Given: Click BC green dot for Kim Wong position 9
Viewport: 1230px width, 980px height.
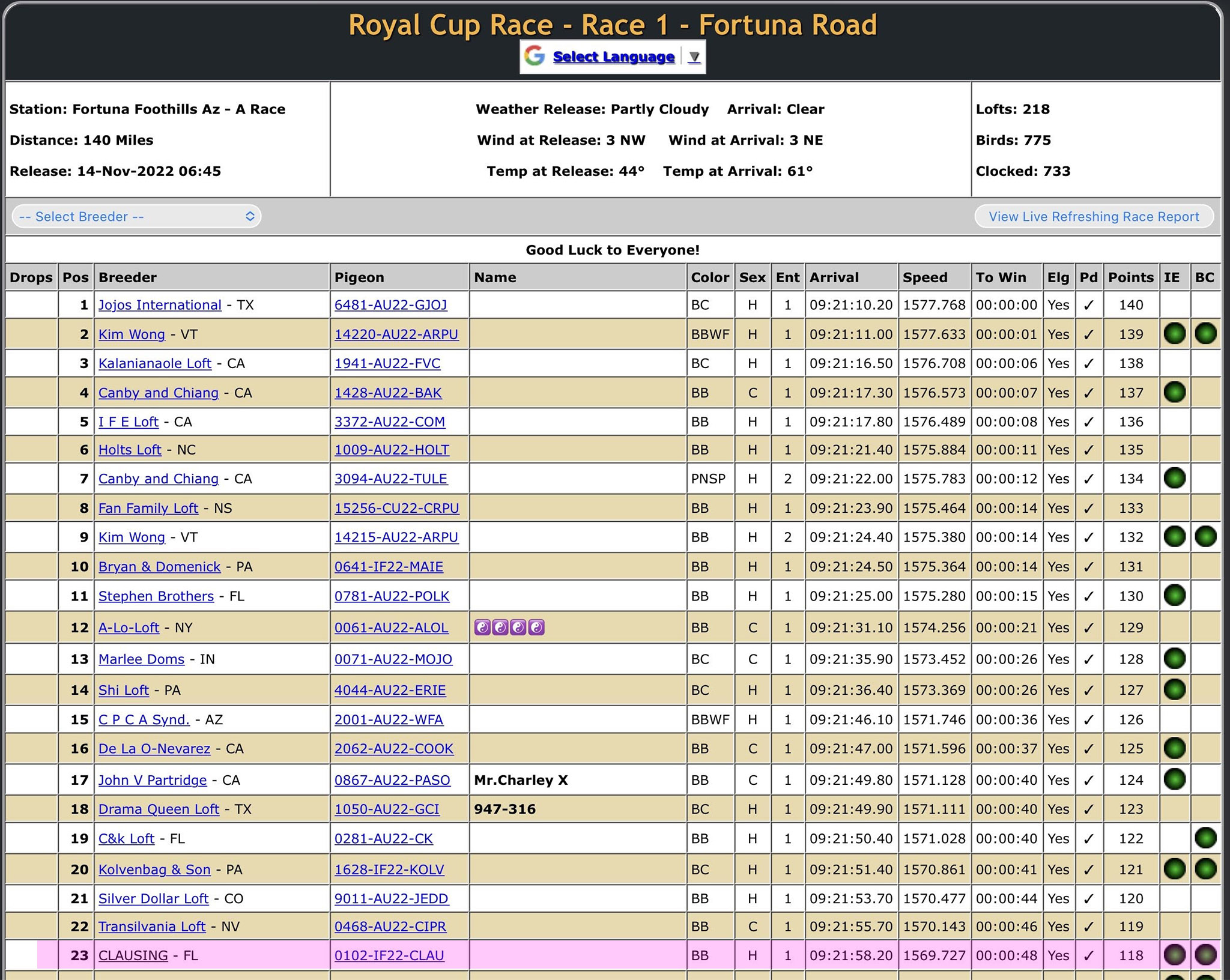Looking at the screenshot, I should click(x=1205, y=537).
